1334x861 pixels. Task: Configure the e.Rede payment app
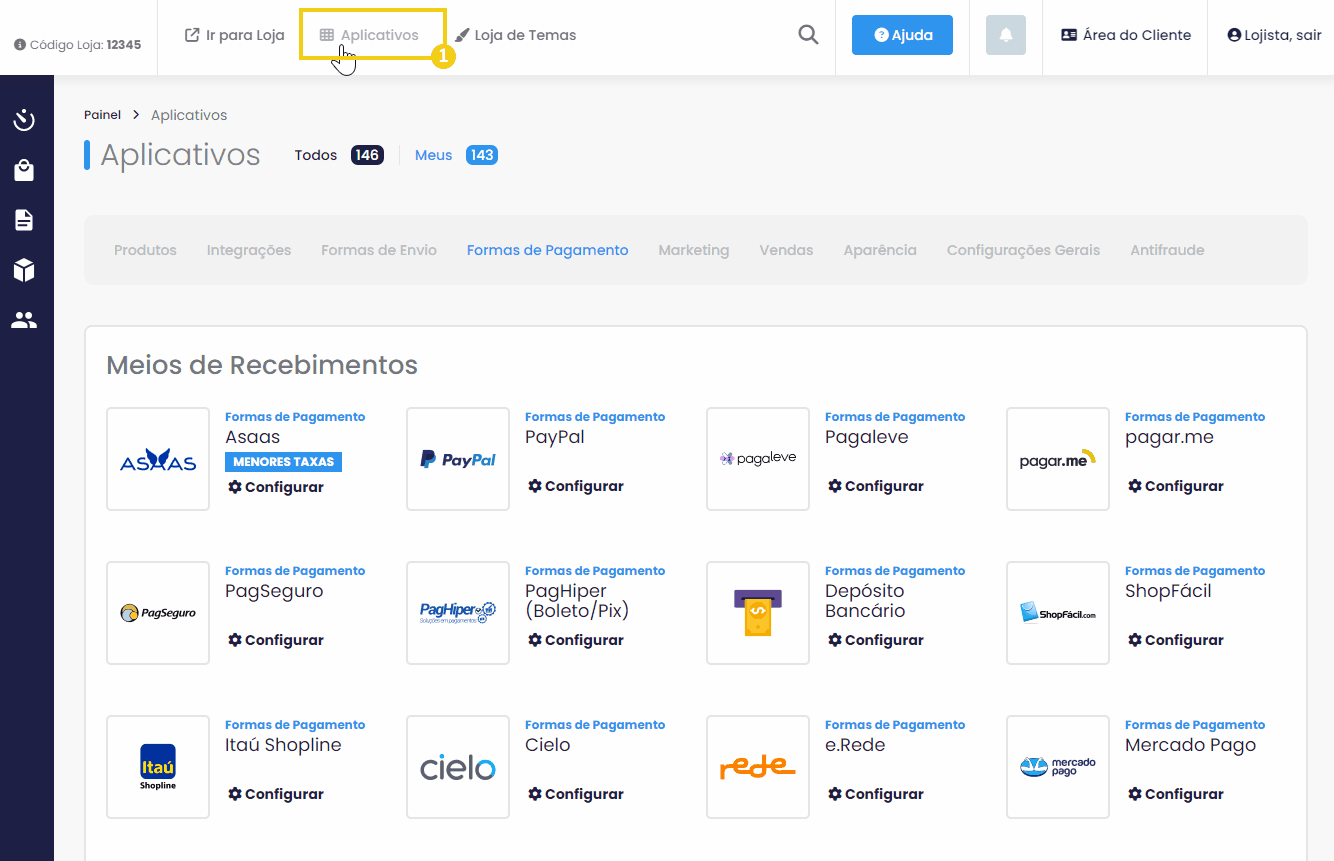[876, 794]
